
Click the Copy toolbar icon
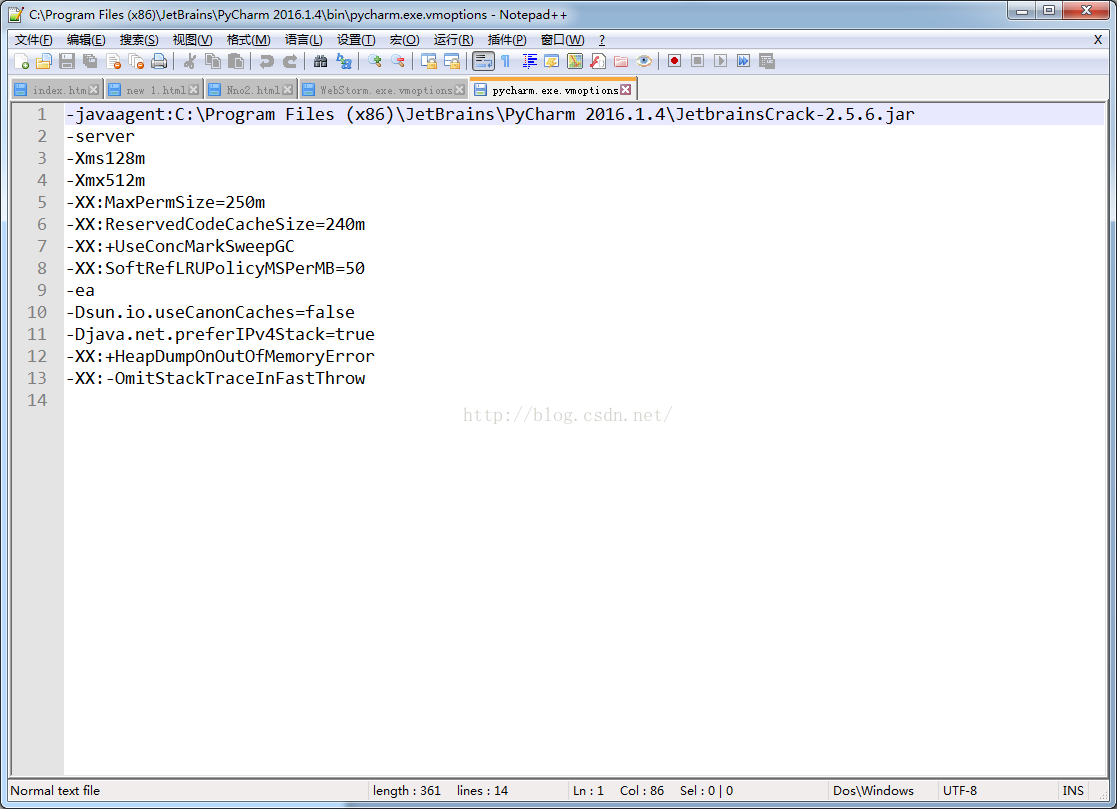pyautogui.click(x=212, y=62)
